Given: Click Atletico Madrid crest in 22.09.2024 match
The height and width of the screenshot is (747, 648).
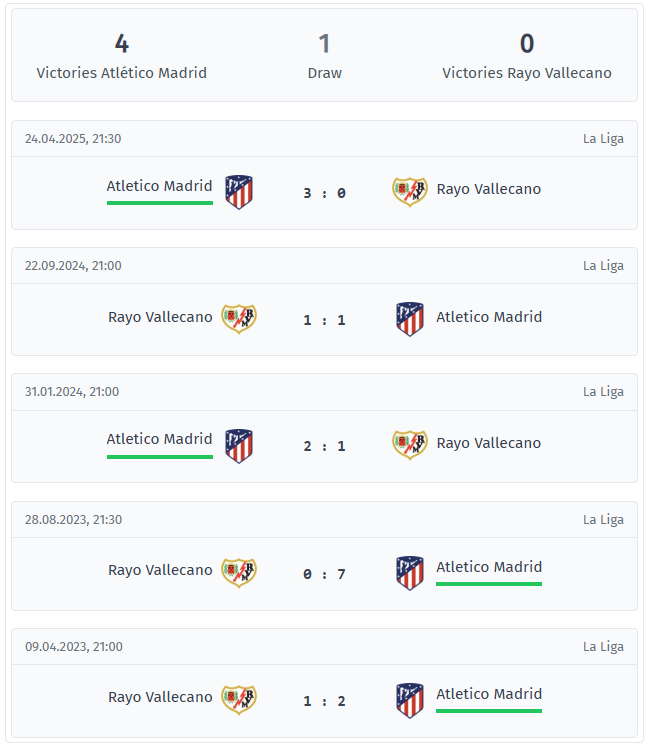Looking at the screenshot, I should pyautogui.click(x=410, y=319).
